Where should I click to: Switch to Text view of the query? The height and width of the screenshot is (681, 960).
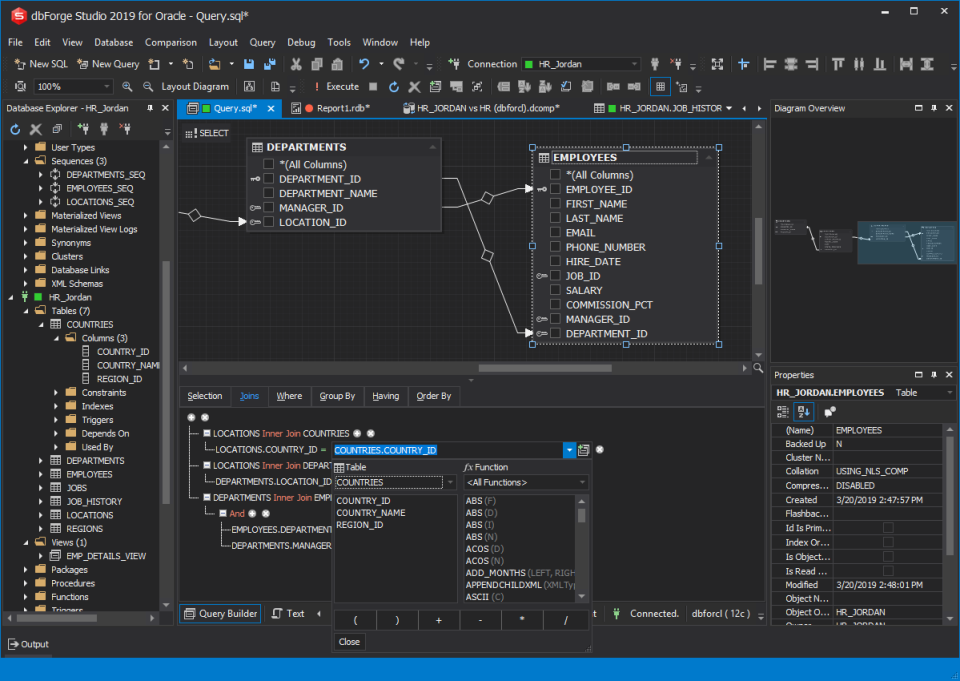point(297,613)
